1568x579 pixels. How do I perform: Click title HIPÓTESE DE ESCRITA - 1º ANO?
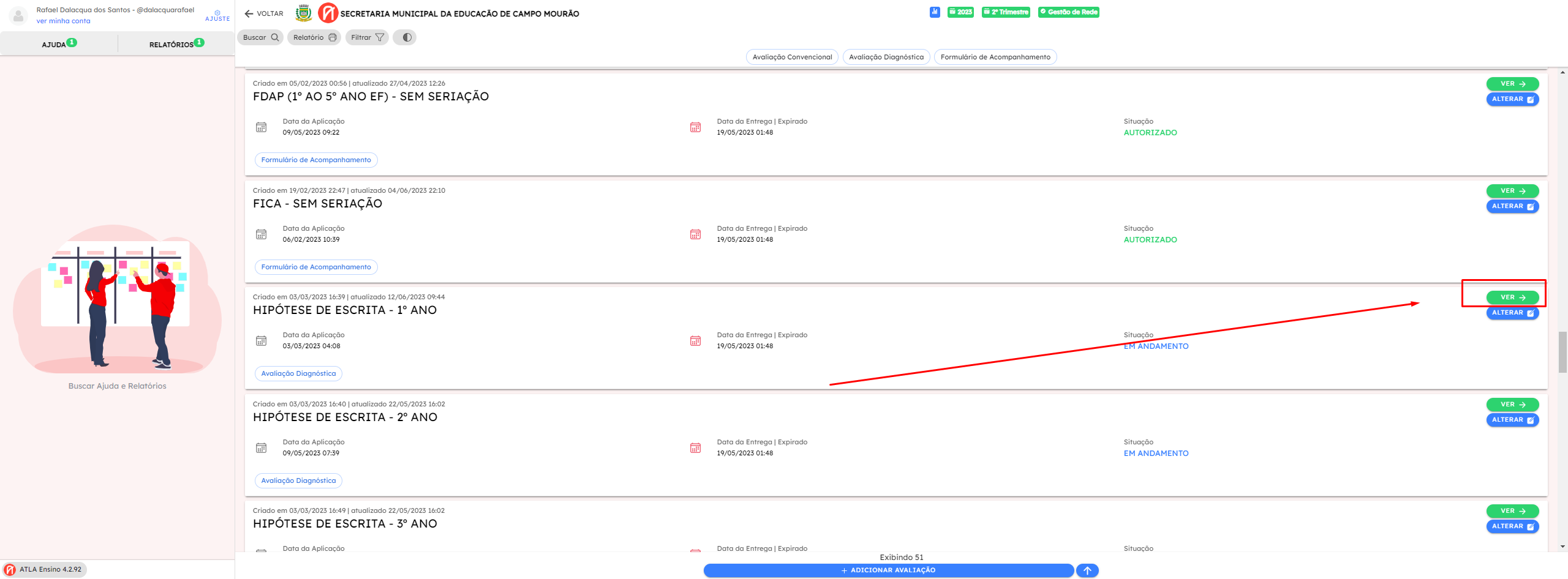click(345, 310)
